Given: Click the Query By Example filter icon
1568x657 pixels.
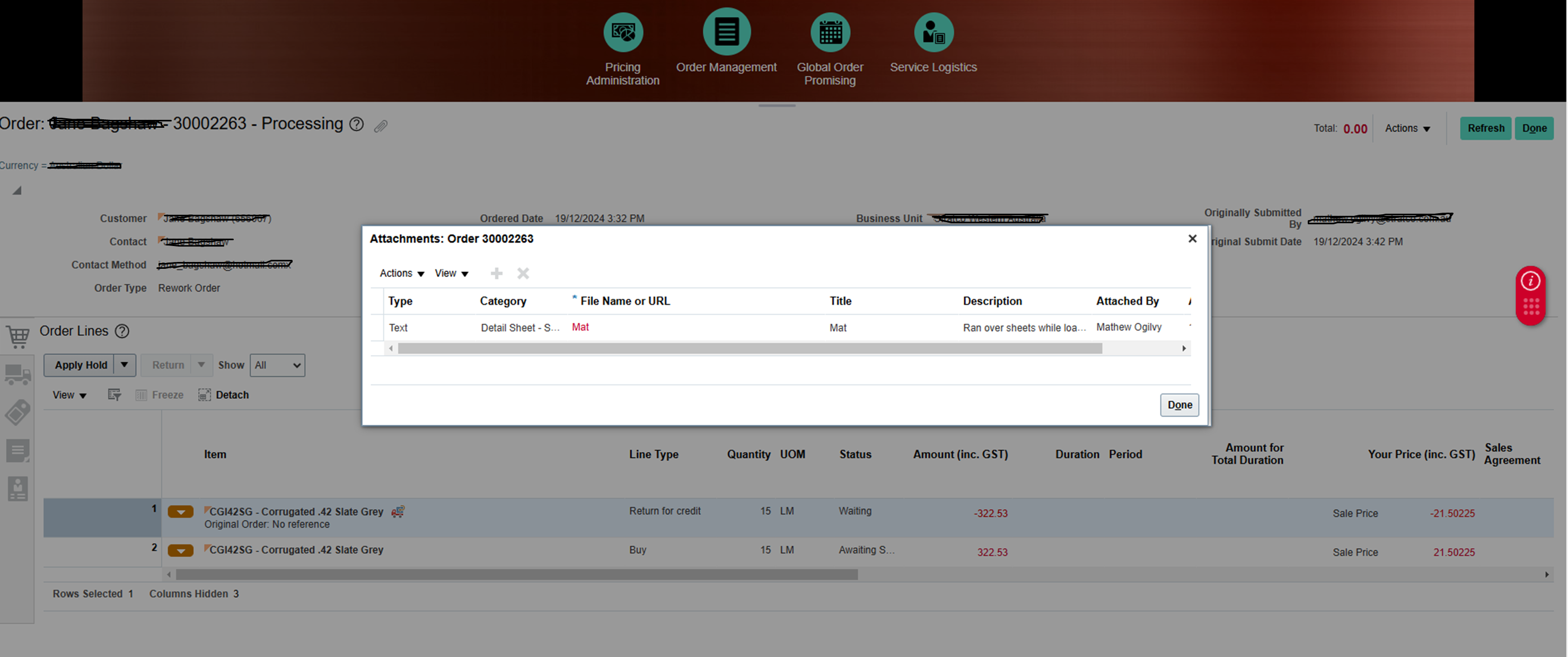Looking at the screenshot, I should pyautogui.click(x=114, y=395).
